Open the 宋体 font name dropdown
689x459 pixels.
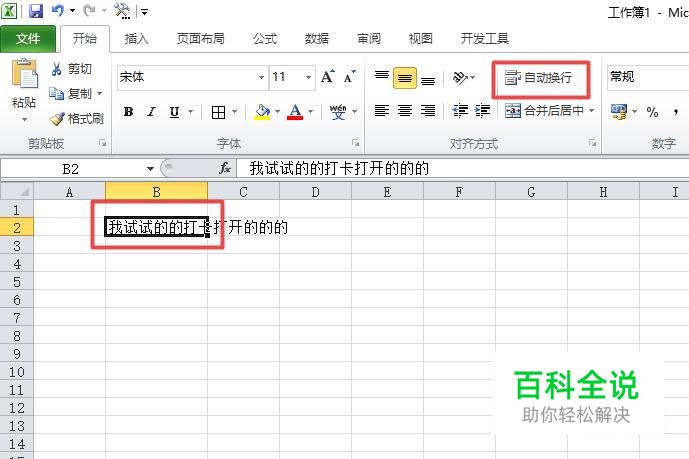tap(261, 78)
